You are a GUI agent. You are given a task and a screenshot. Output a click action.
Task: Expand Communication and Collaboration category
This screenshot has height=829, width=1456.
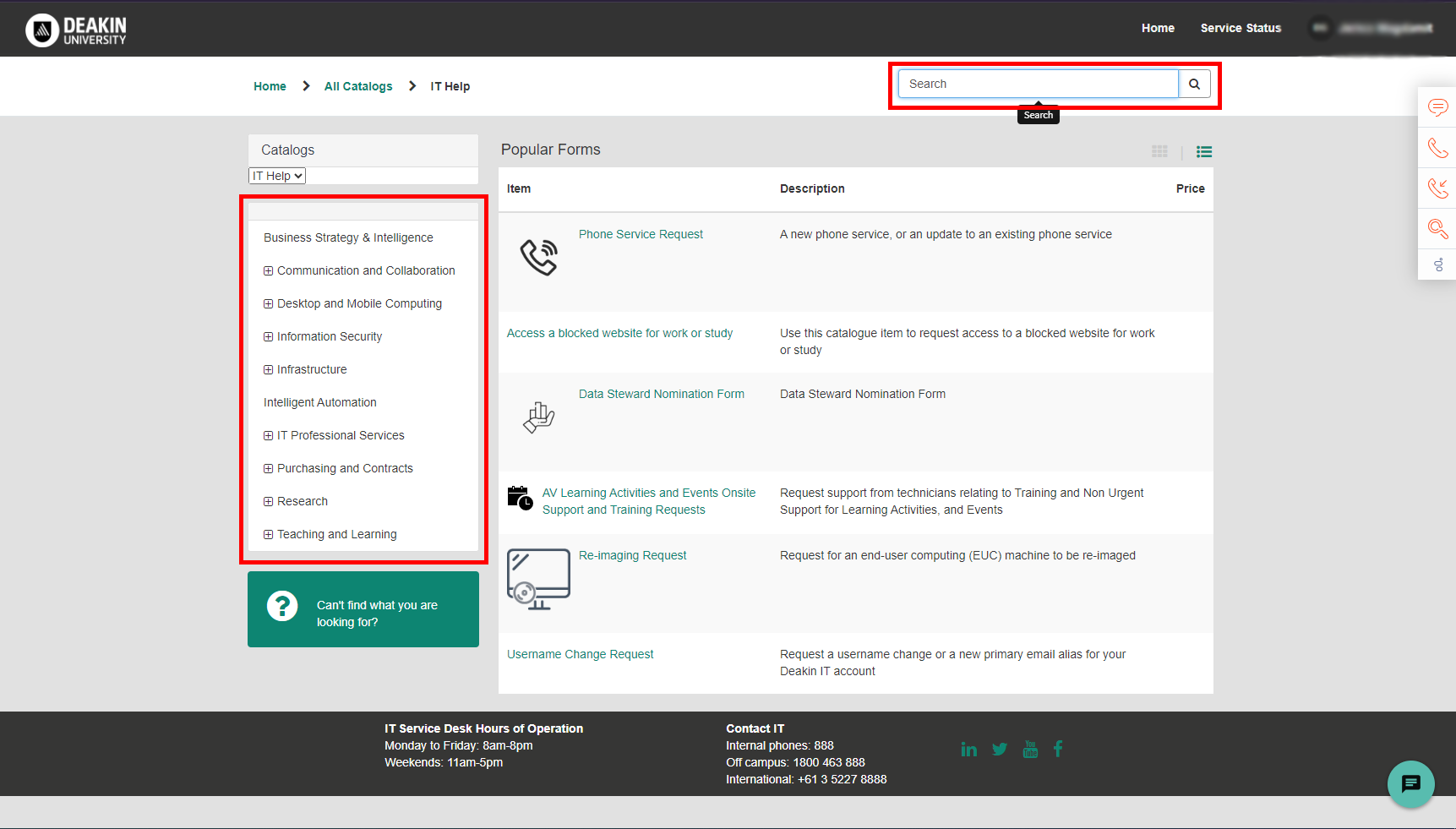(269, 271)
